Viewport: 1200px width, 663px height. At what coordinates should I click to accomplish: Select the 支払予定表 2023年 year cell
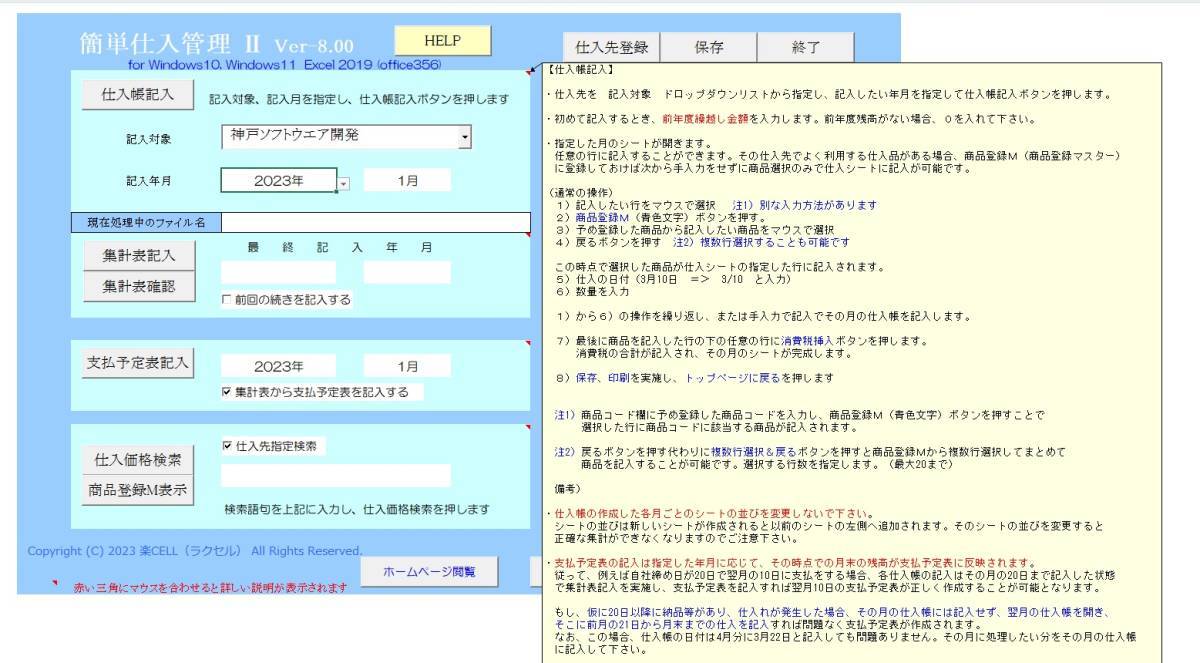(x=278, y=367)
